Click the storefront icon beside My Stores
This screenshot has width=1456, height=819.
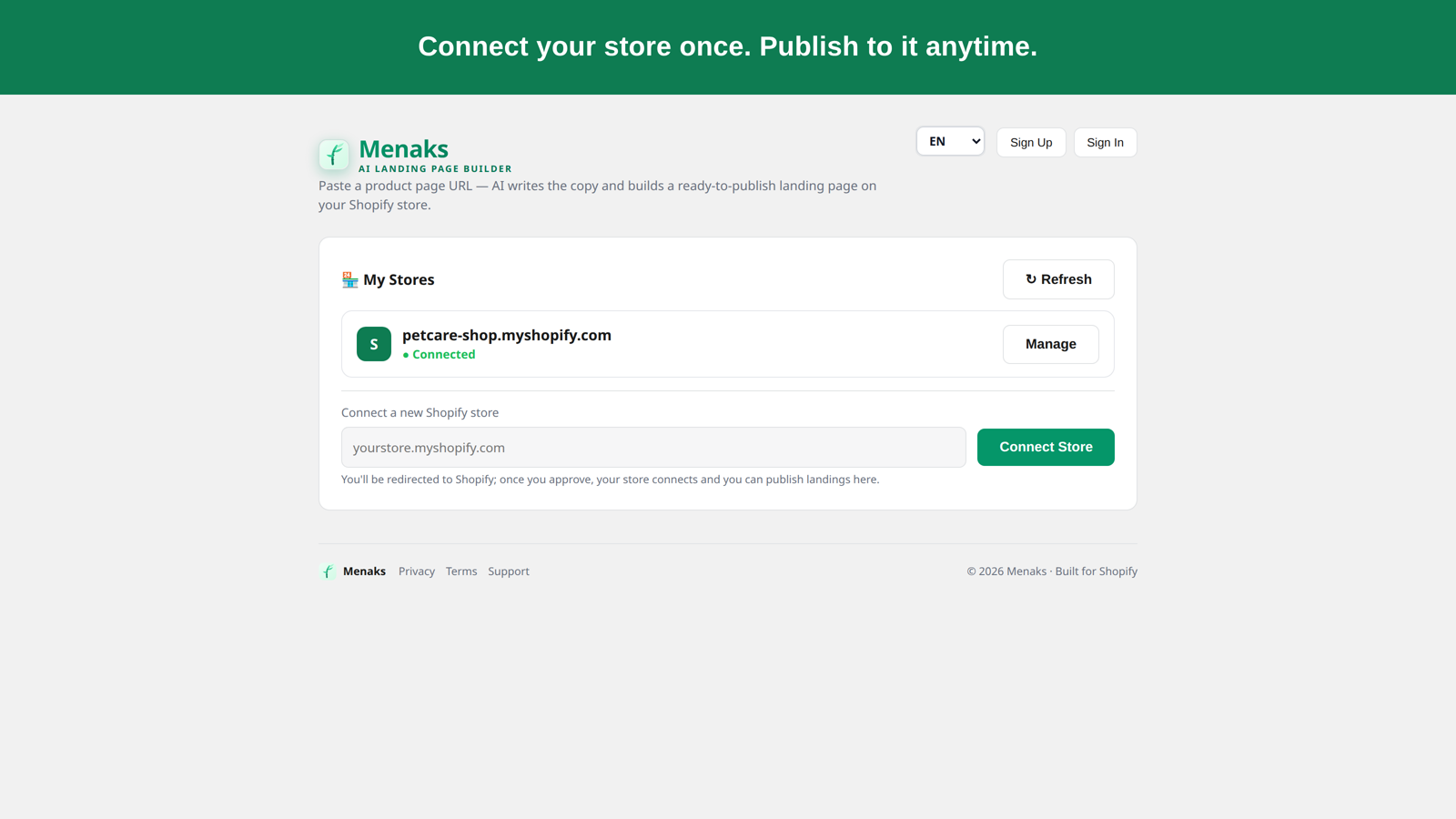(349, 279)
